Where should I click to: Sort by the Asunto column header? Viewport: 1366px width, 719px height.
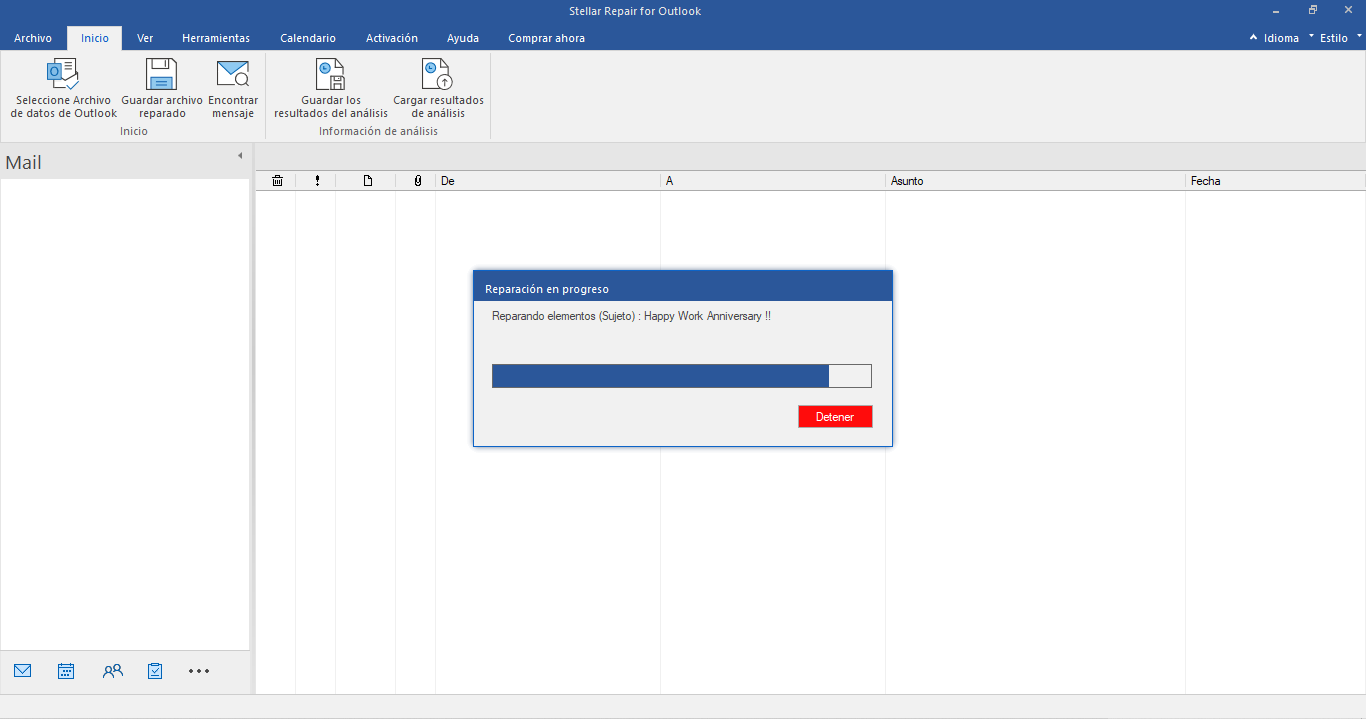[1034, 181]
